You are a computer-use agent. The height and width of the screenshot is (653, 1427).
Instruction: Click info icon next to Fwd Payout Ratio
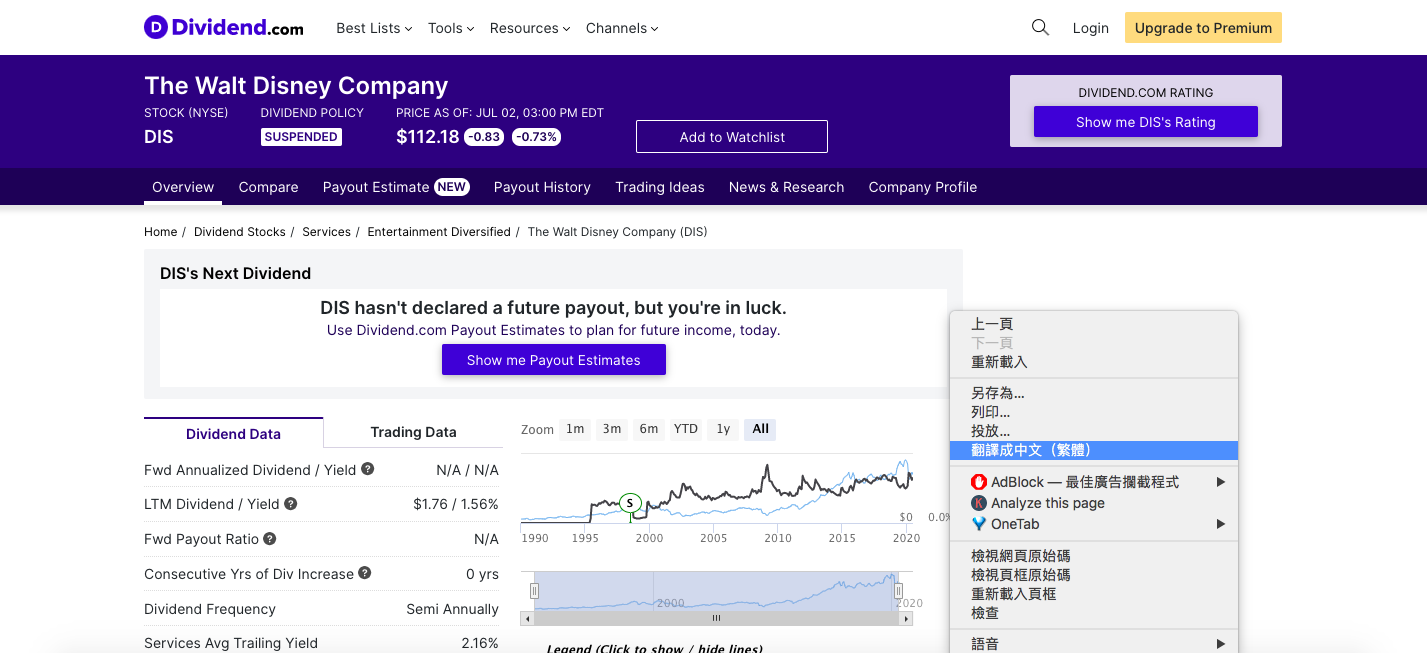click(270, 539)
